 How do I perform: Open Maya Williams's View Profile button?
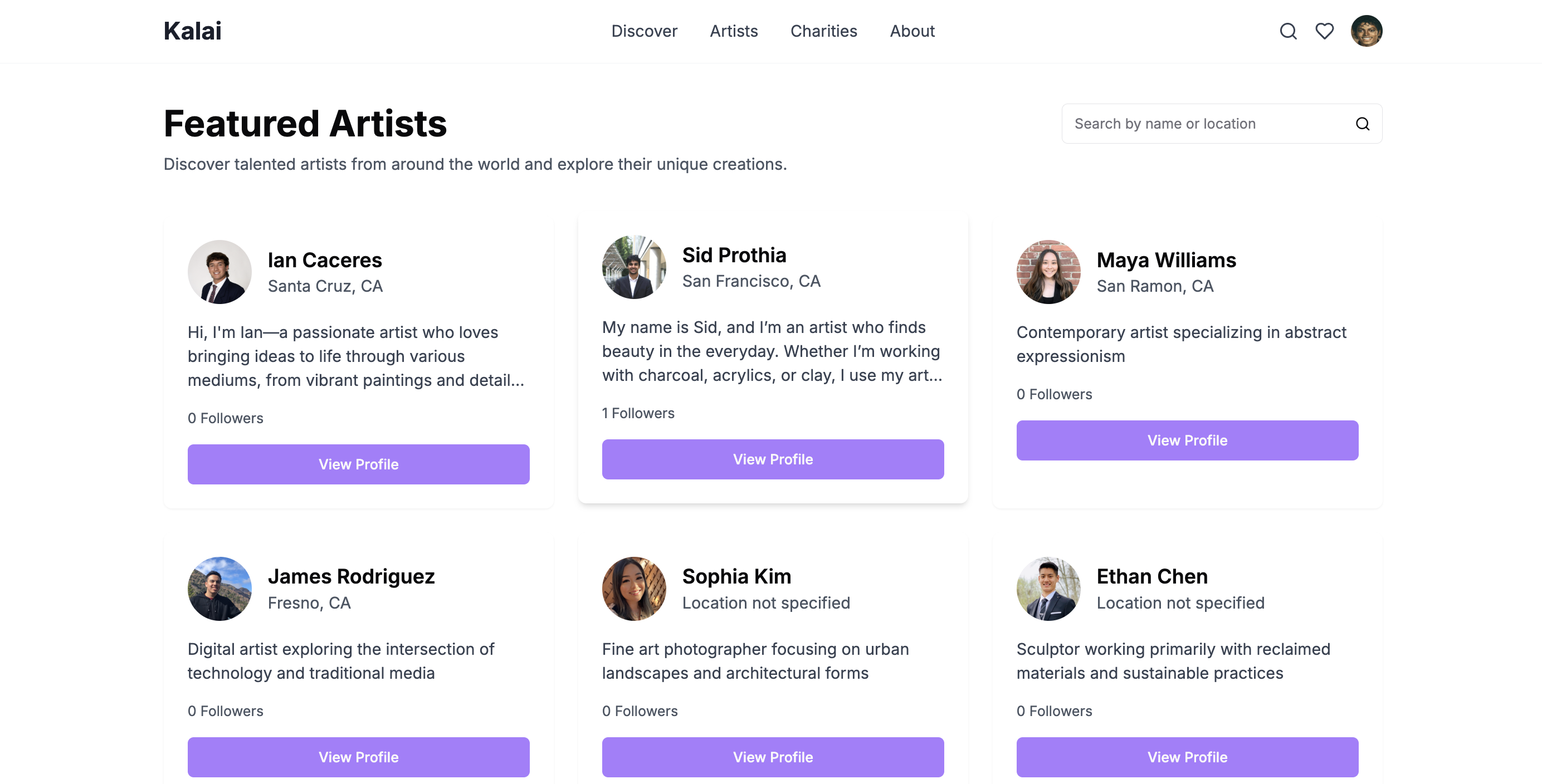coord(1187,440)
